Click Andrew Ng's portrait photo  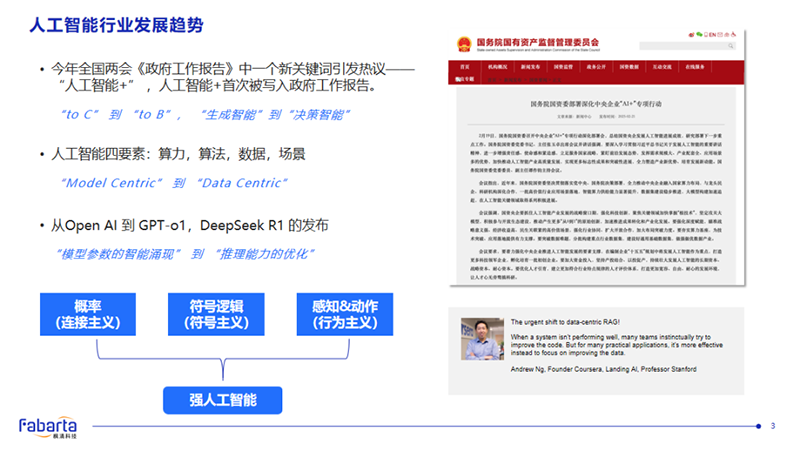pos(482,339)
